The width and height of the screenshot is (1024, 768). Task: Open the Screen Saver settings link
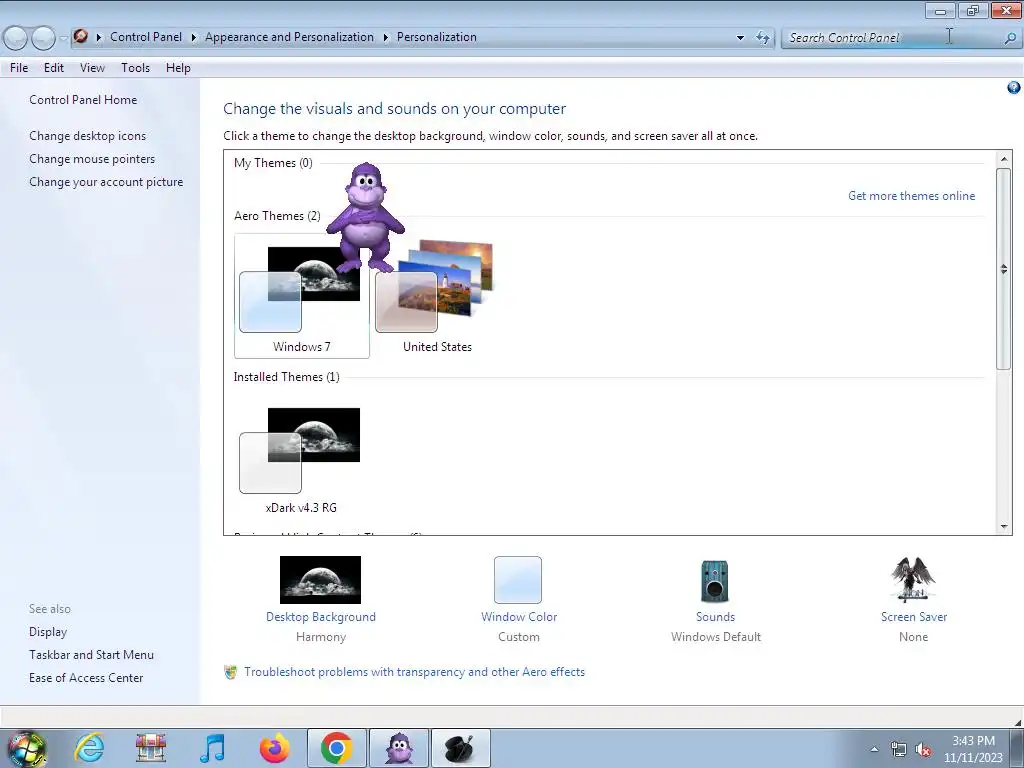point(913,617)
